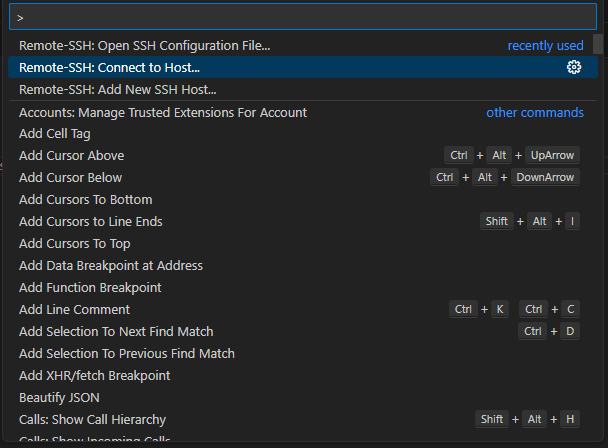This screenshot has width=608, height=448.
Task: Select Add Selection To Previous Find Match
Action: [303, 353]
